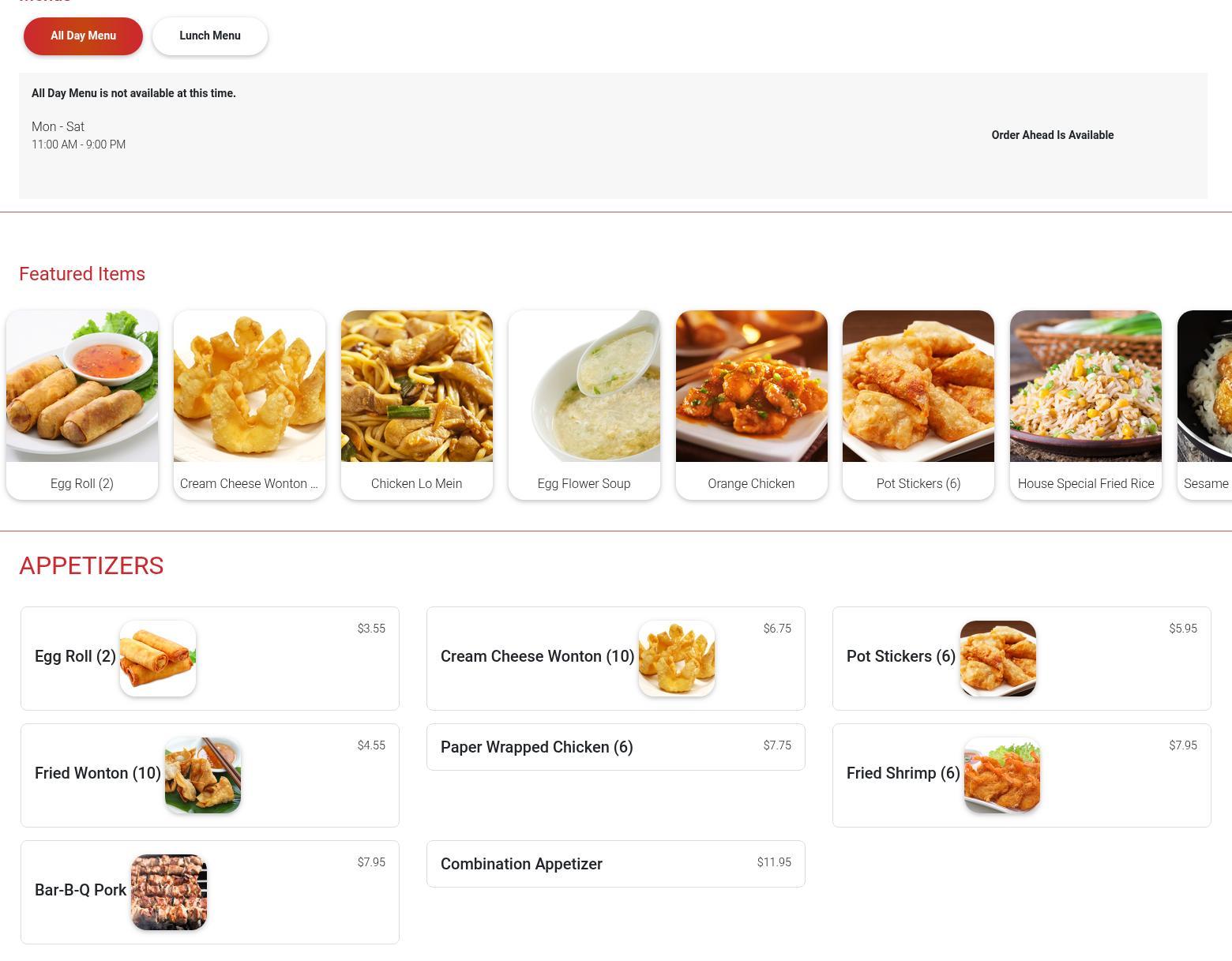Open the featured Egg Roll (2) card
The height and width of the screenshot is (961, 1232).
82,405
